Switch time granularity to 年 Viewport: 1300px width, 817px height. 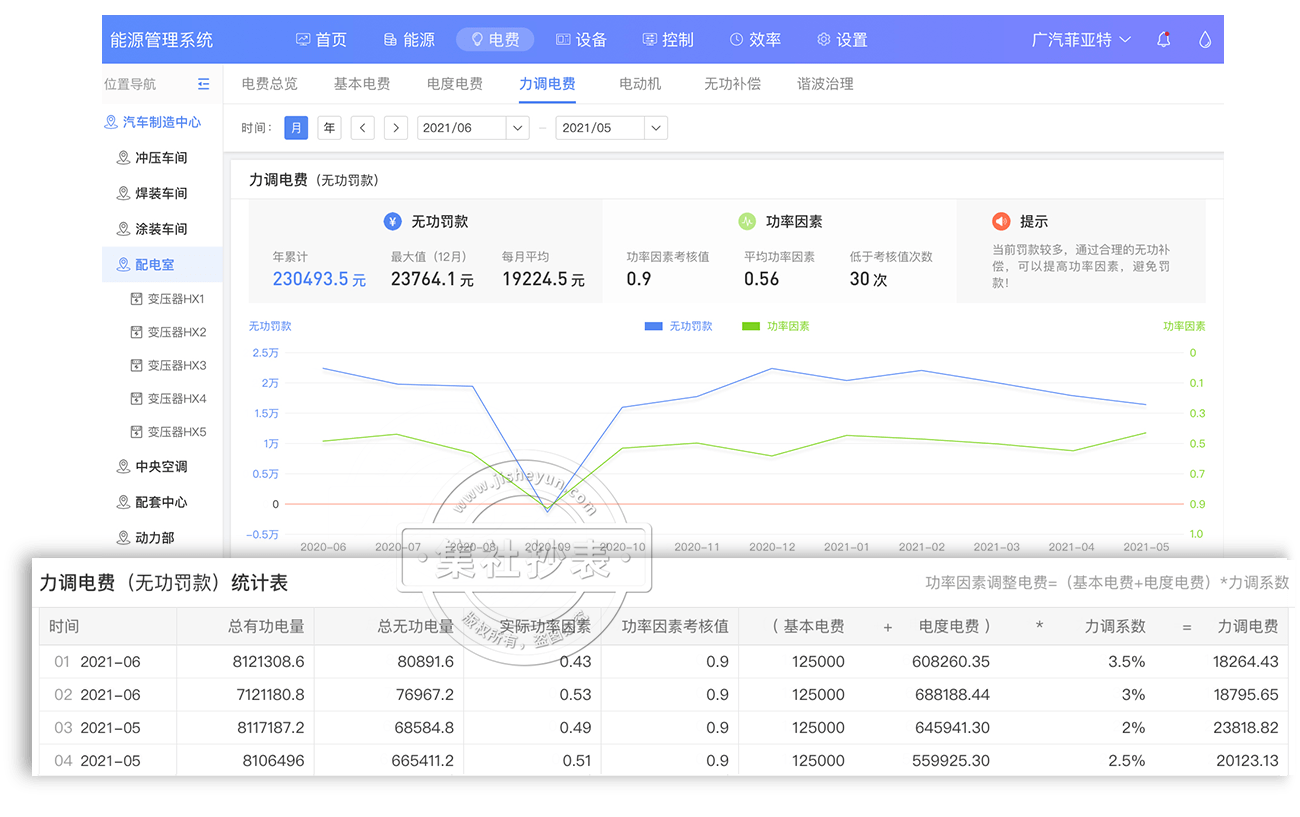pyautogui.click(x=329, y=128)
